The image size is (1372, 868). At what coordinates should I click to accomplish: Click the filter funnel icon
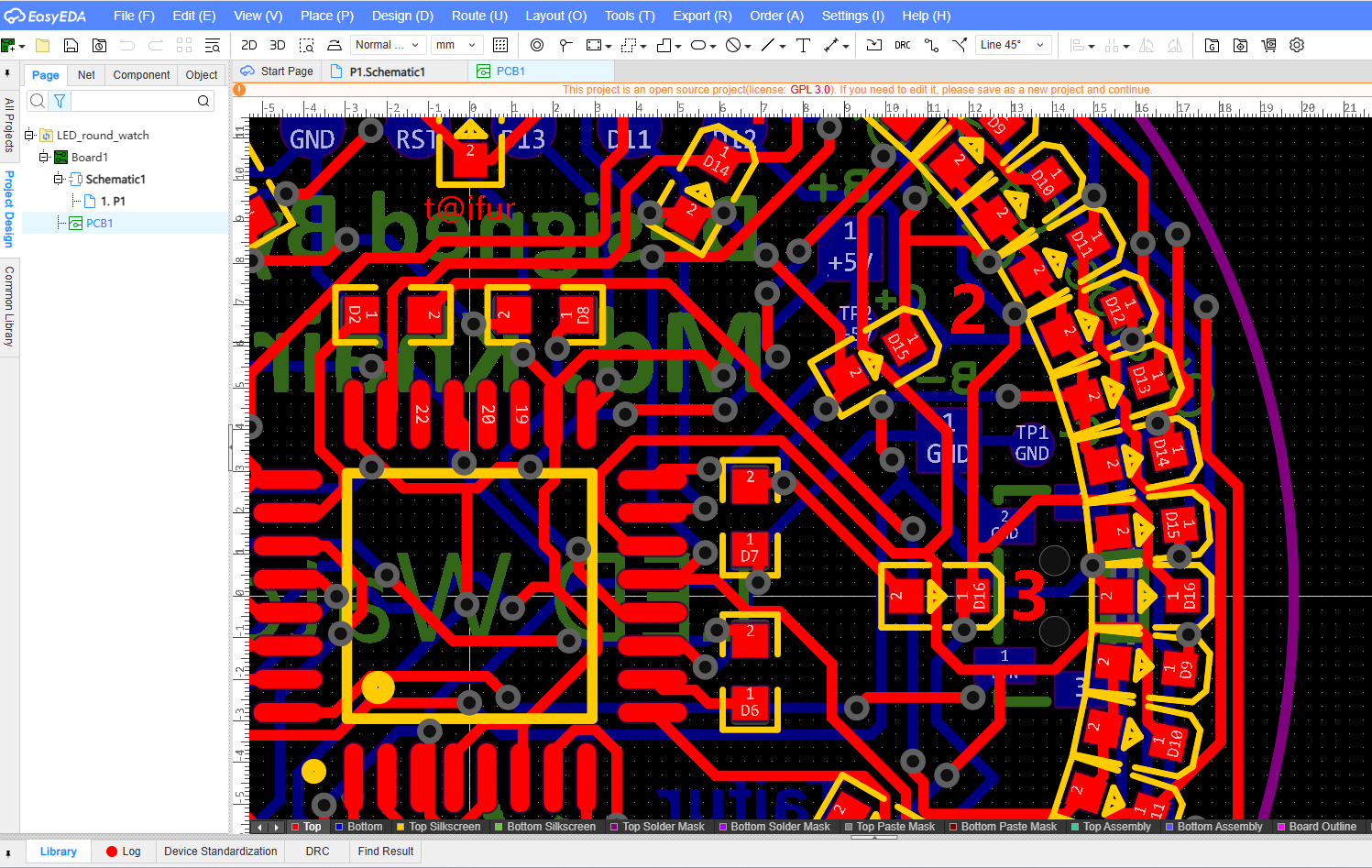coord(60,101)
